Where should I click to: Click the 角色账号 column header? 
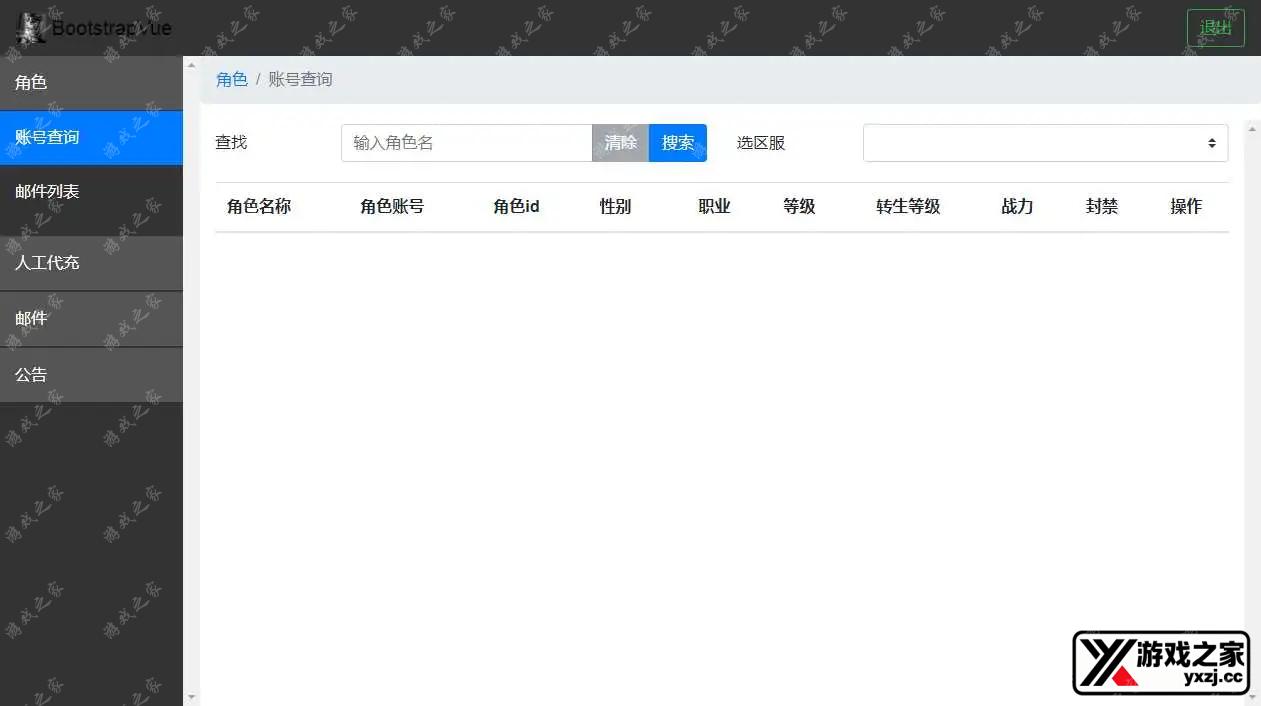392,207
